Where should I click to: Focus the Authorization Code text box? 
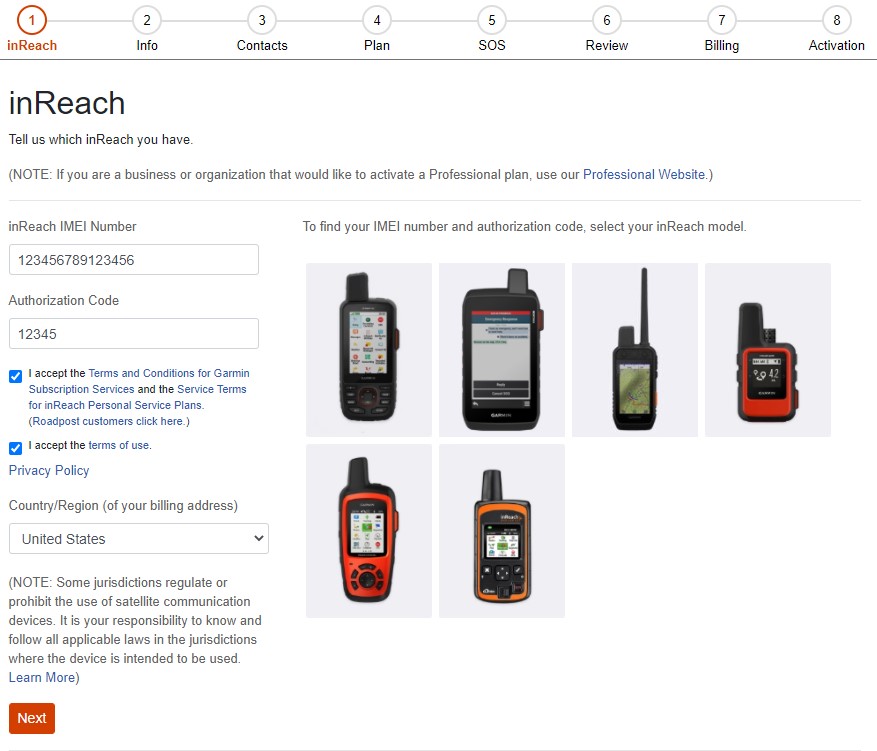(x=134, y=334)
